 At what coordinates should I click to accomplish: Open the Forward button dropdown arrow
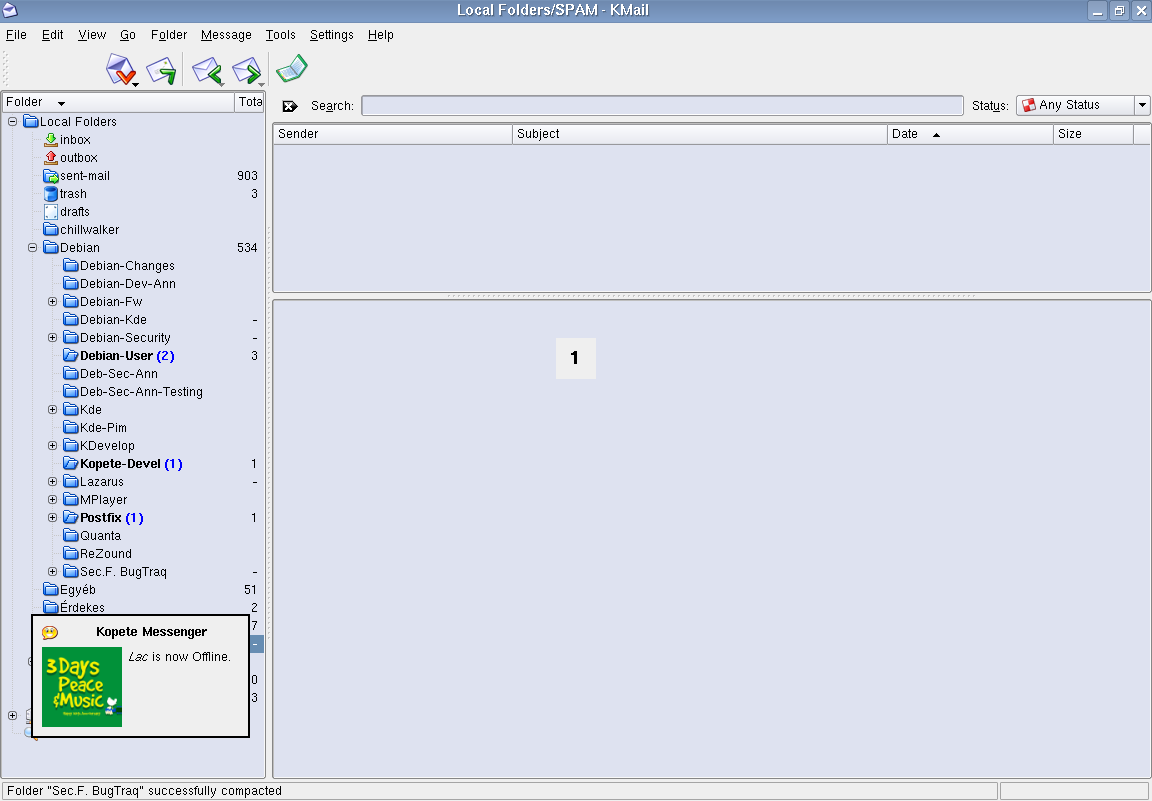tap(262, 85)
